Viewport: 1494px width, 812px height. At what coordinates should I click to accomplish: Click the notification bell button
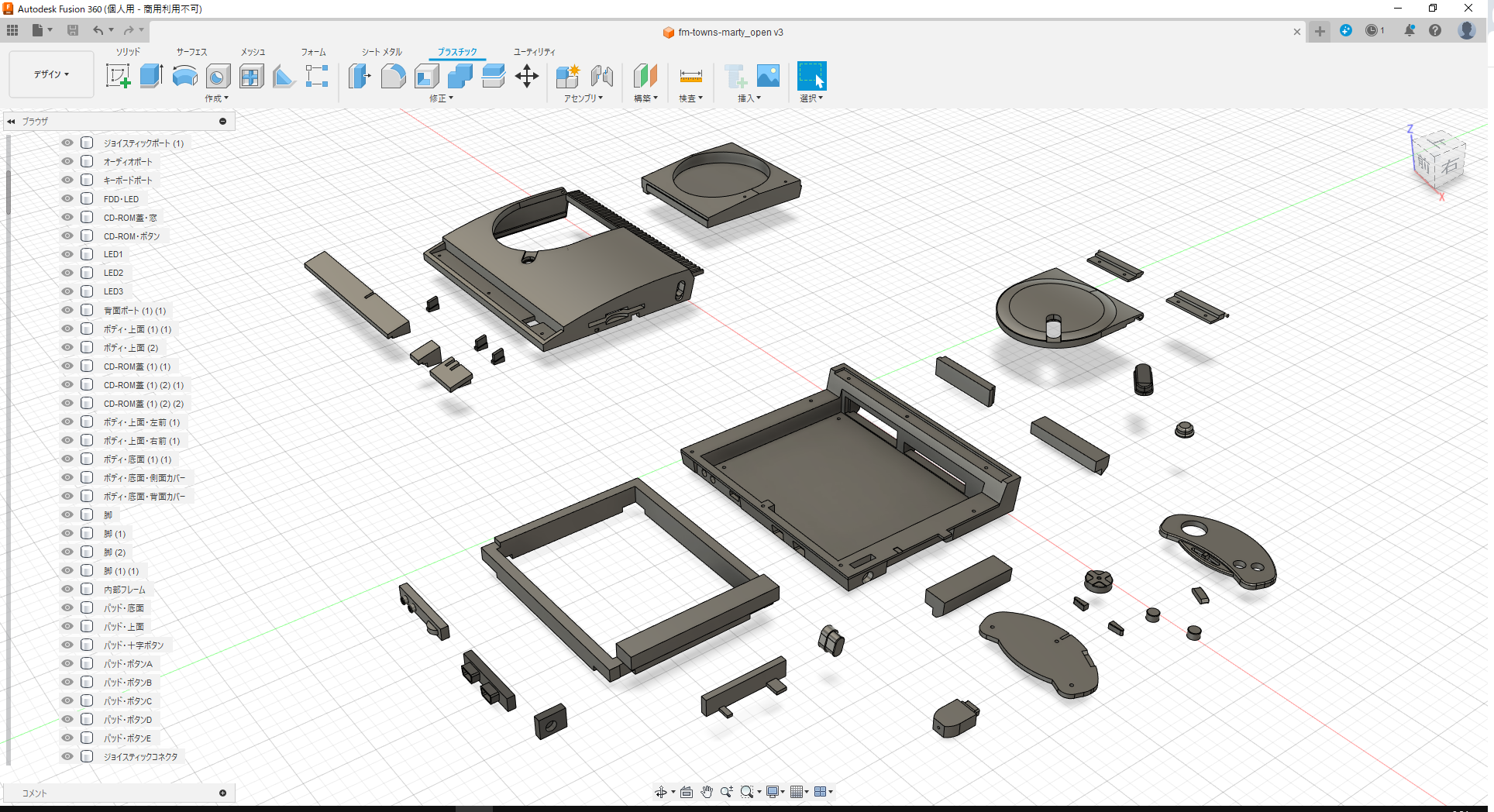click(1410, 31)
